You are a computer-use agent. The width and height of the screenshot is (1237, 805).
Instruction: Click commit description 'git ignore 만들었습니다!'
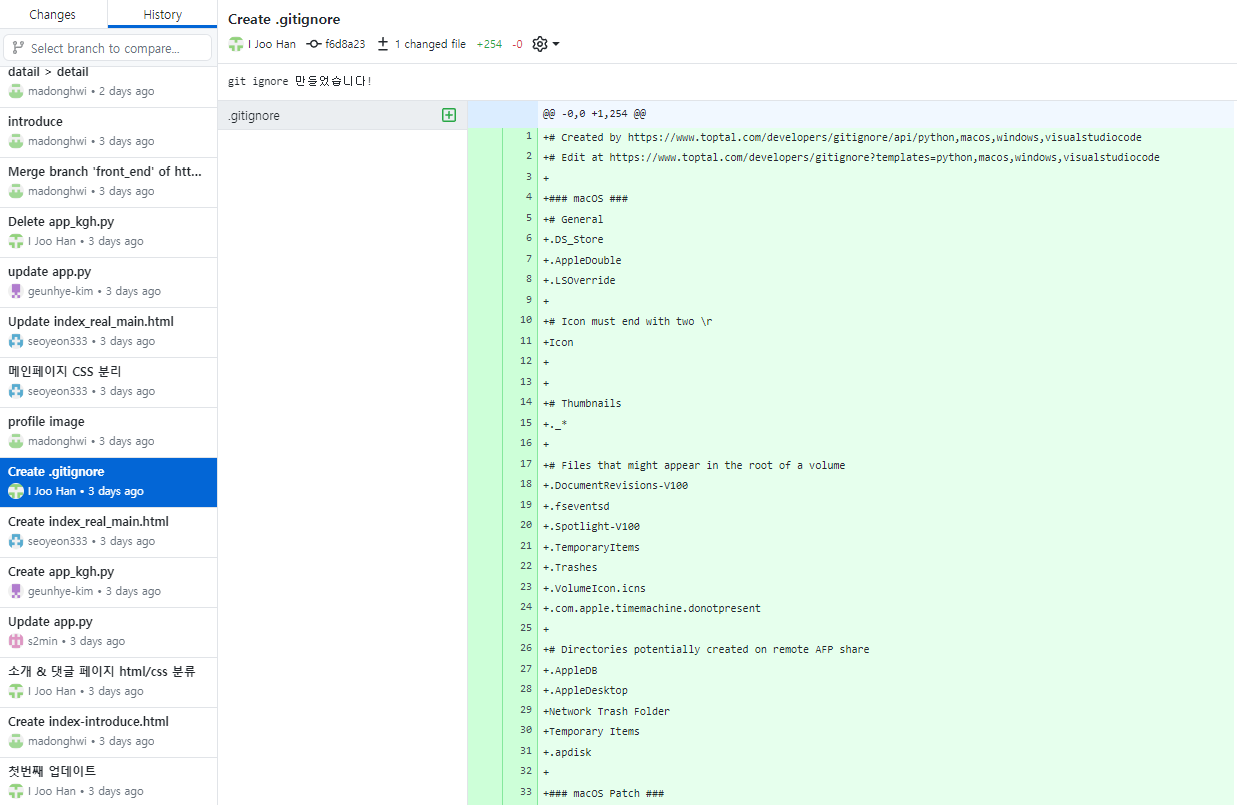tap(300, 80)
